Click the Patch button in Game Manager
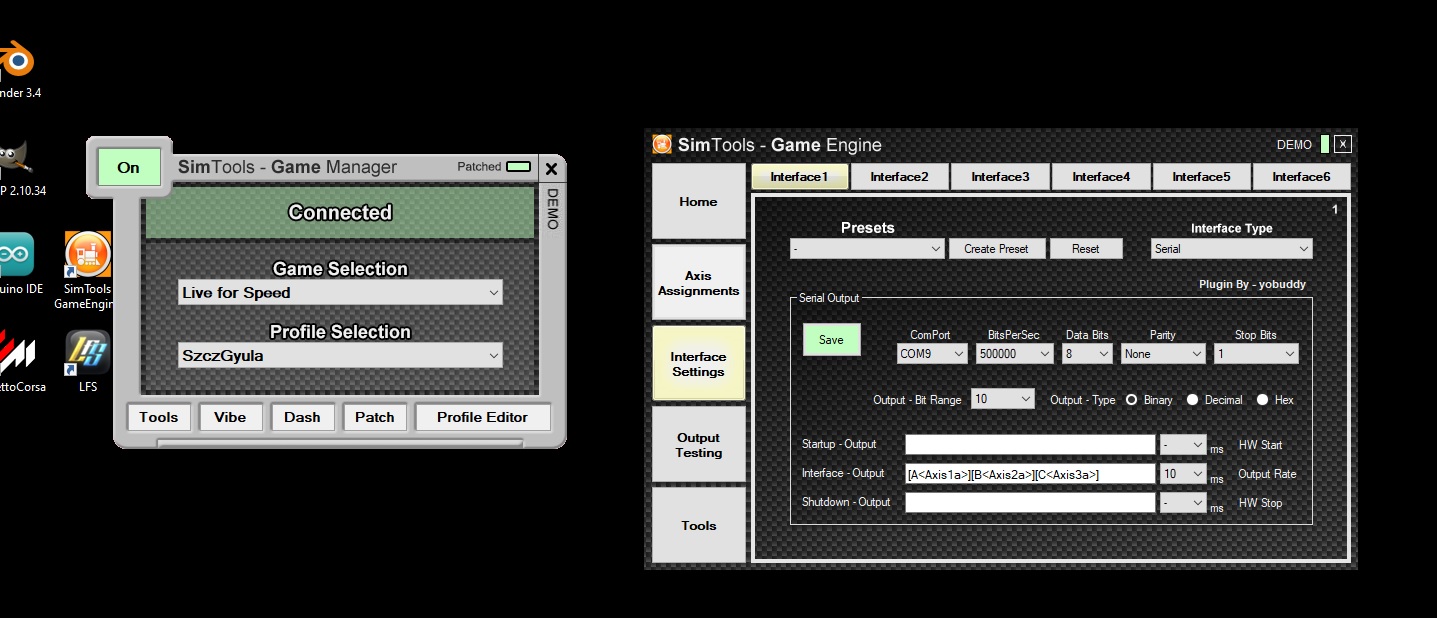Image resolution: width=1437 pixels, height=630 pixels. [374, 417]
